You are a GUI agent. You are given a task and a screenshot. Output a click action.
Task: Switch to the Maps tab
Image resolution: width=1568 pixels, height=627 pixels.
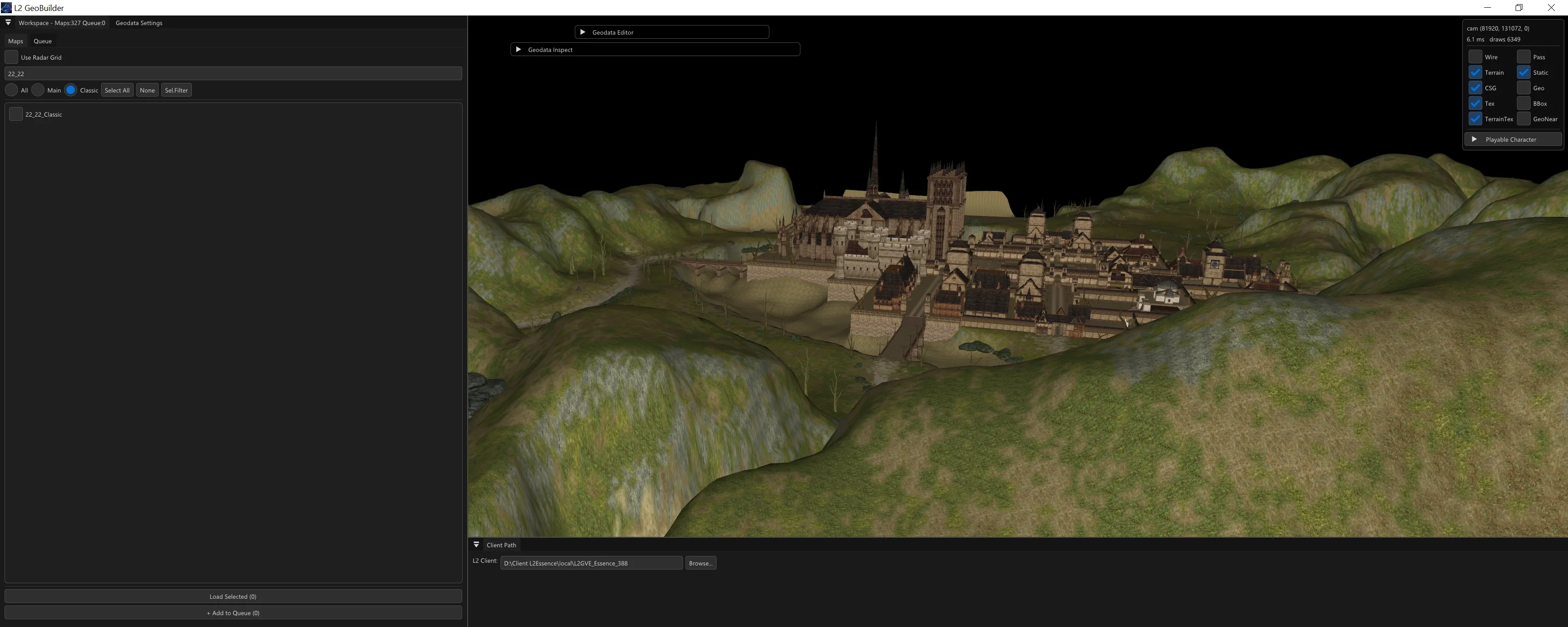tap(15, 41)
